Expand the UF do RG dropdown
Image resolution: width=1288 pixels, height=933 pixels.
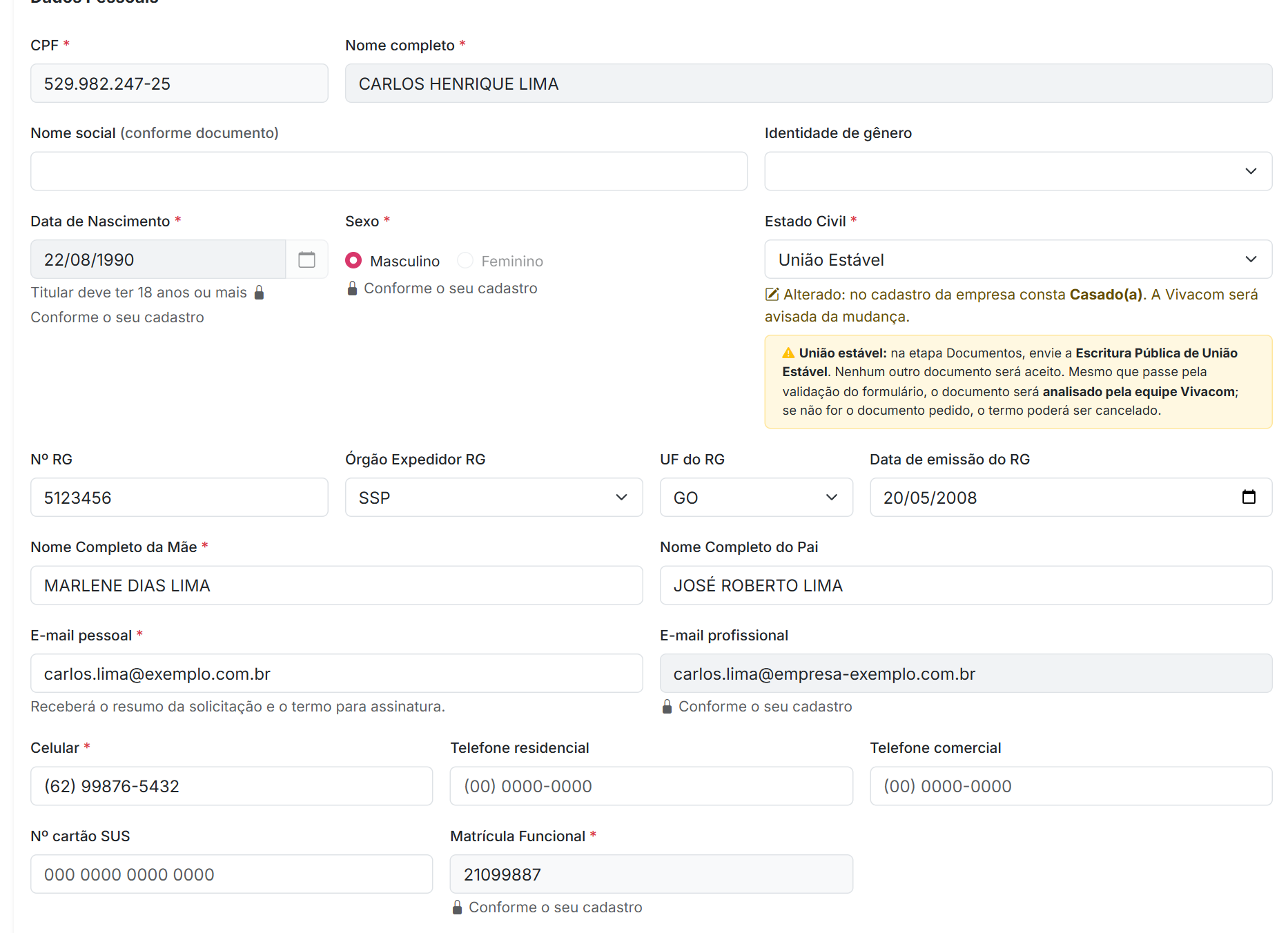pyautogui.click(x=756, y=498)
